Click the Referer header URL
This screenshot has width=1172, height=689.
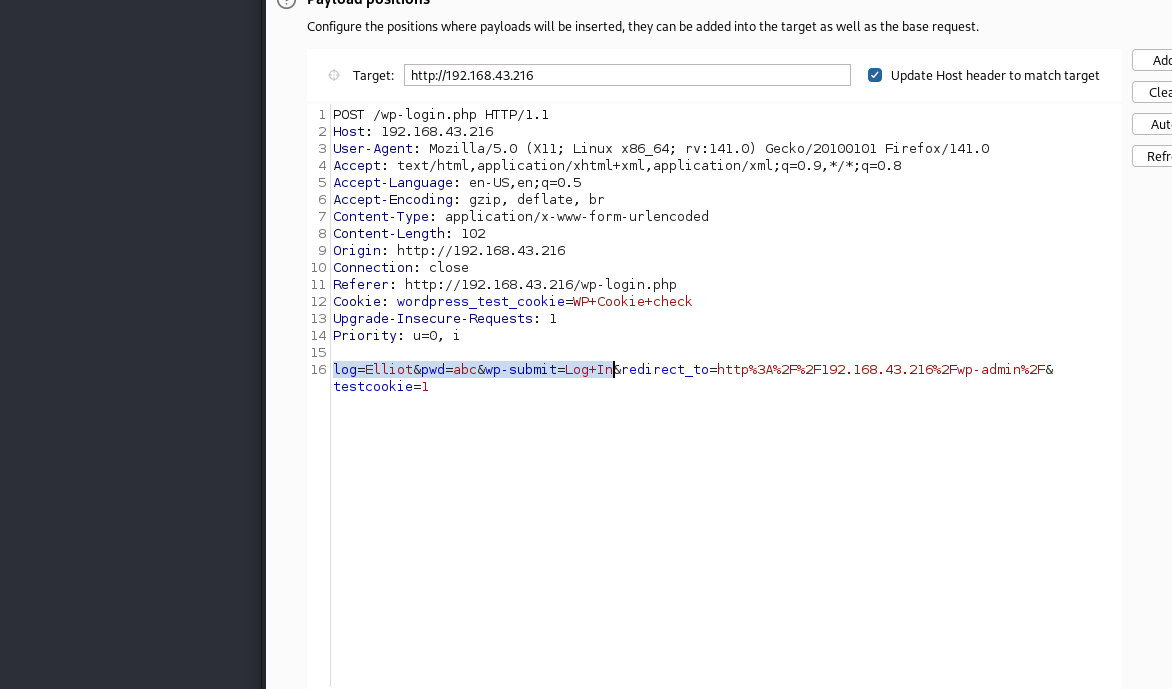[535, 284]
